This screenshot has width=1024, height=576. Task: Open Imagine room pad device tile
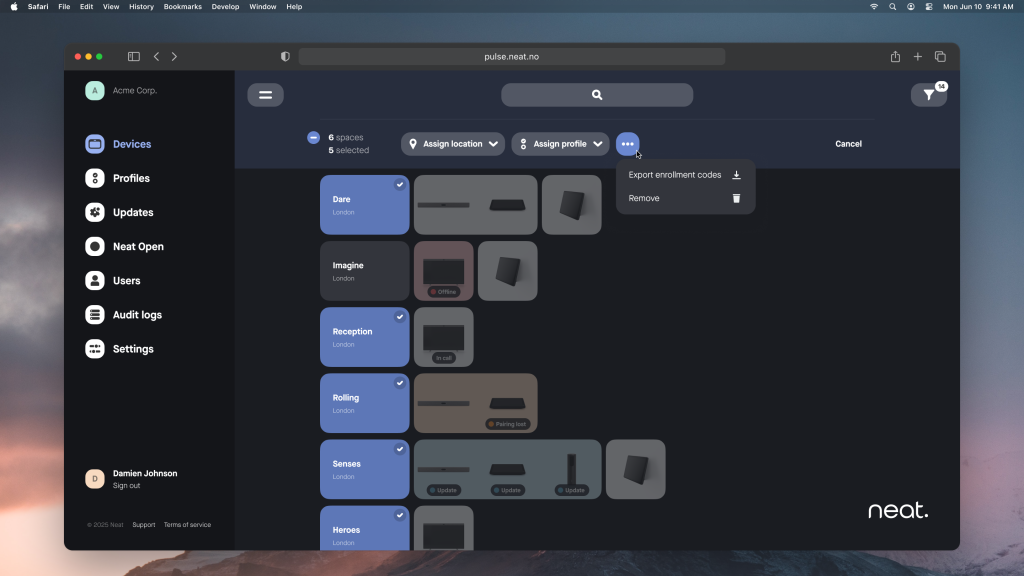pyautogui.click(x=507, y=271)
